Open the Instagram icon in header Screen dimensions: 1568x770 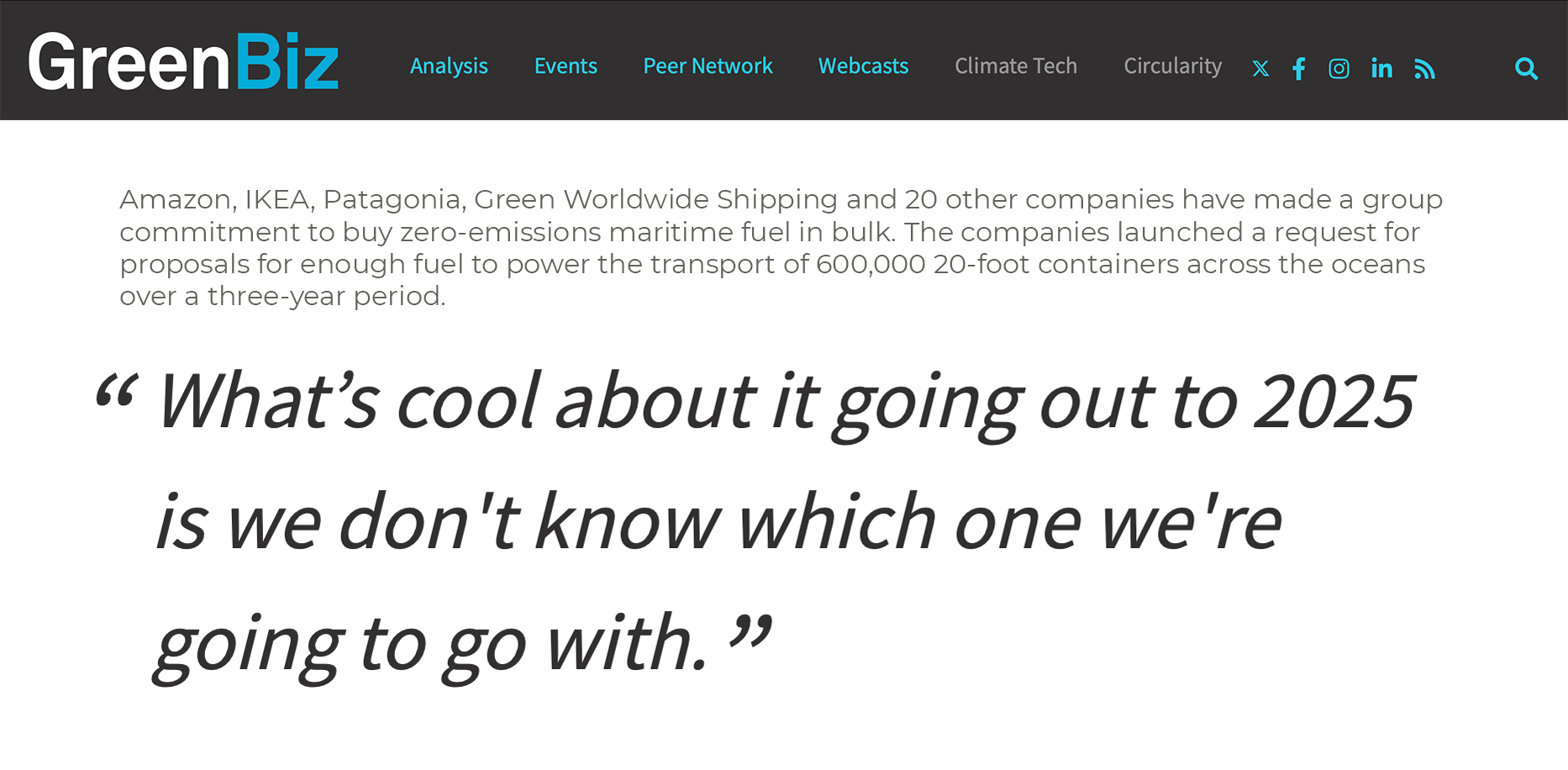(1339, 69)
